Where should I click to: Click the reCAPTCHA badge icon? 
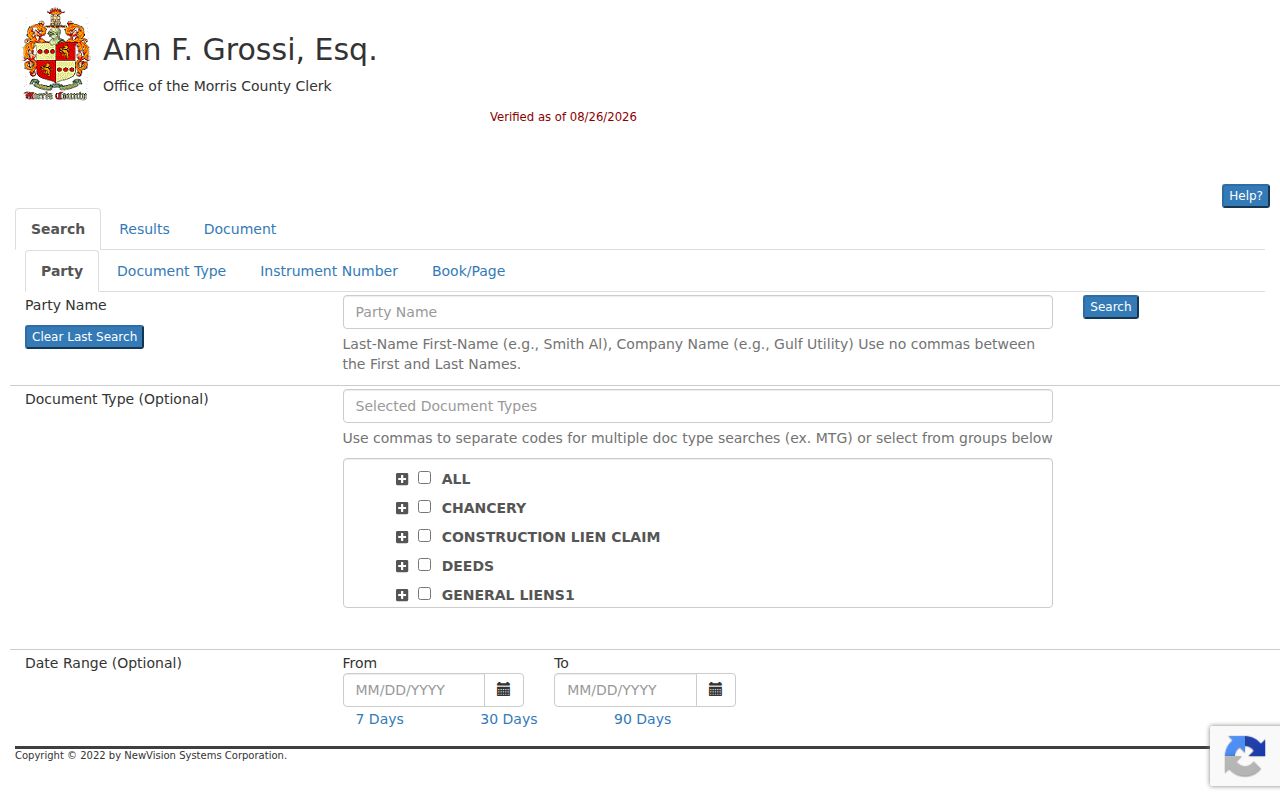(1244, 756)
